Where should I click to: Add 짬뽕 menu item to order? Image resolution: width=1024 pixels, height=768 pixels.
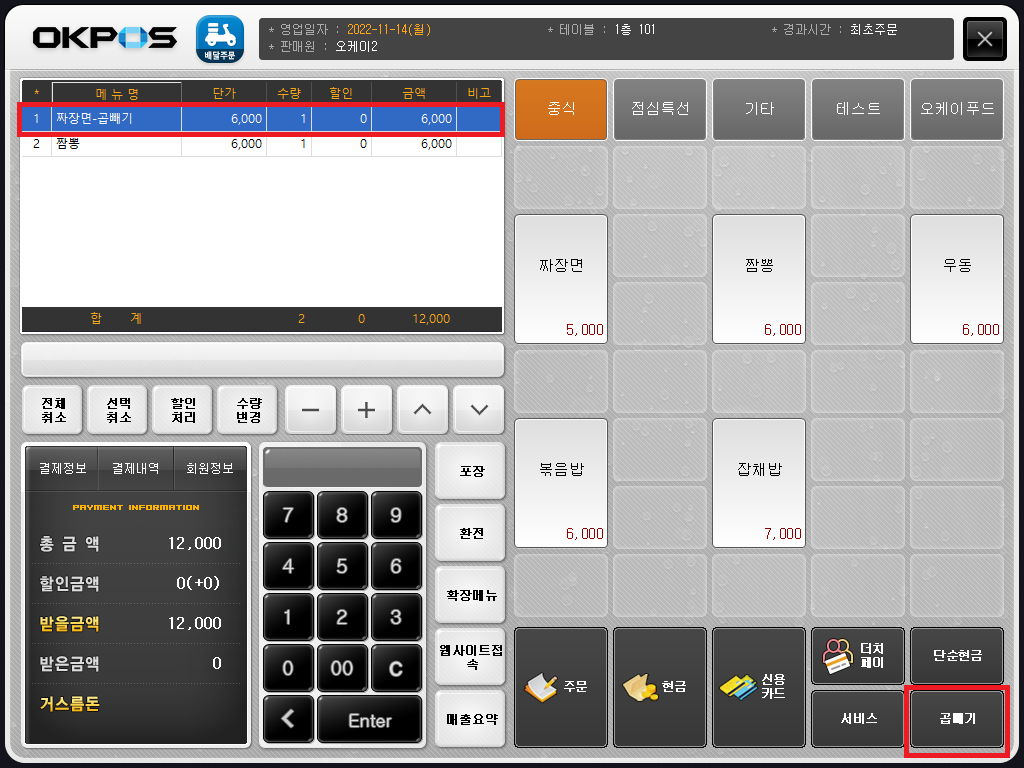click(759, 277)
